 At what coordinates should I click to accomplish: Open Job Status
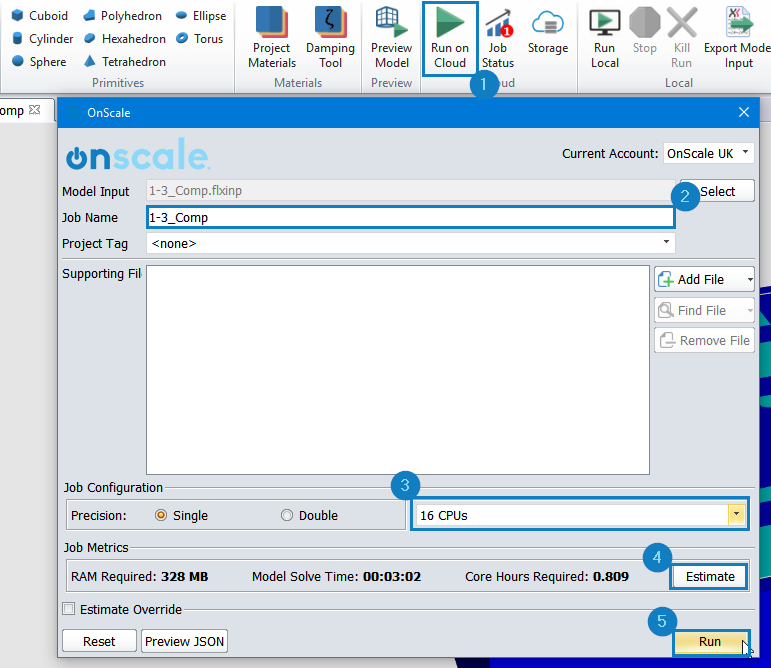click(x=498, y=38)
